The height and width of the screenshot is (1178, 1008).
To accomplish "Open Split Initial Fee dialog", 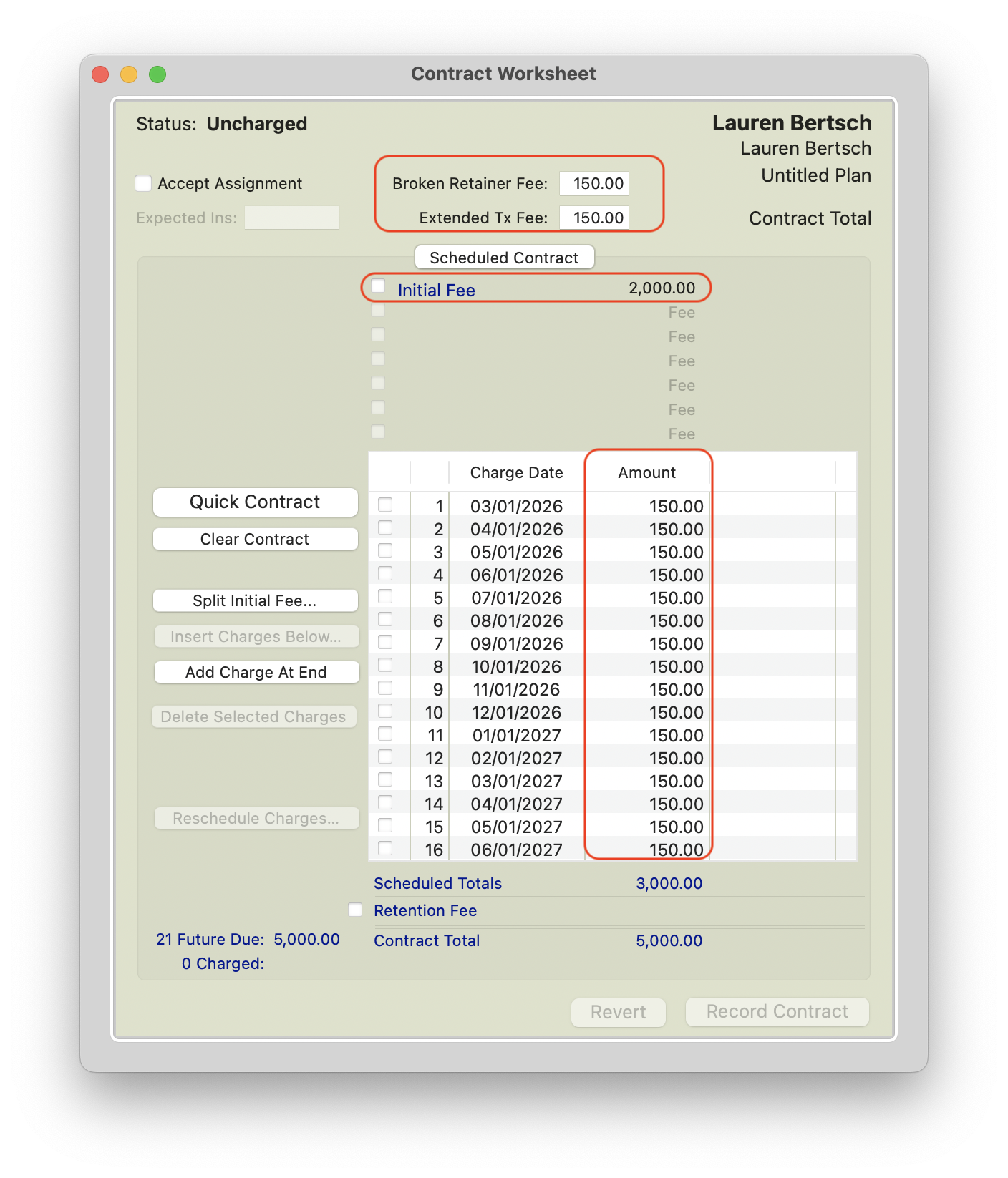I will [256, 600].
